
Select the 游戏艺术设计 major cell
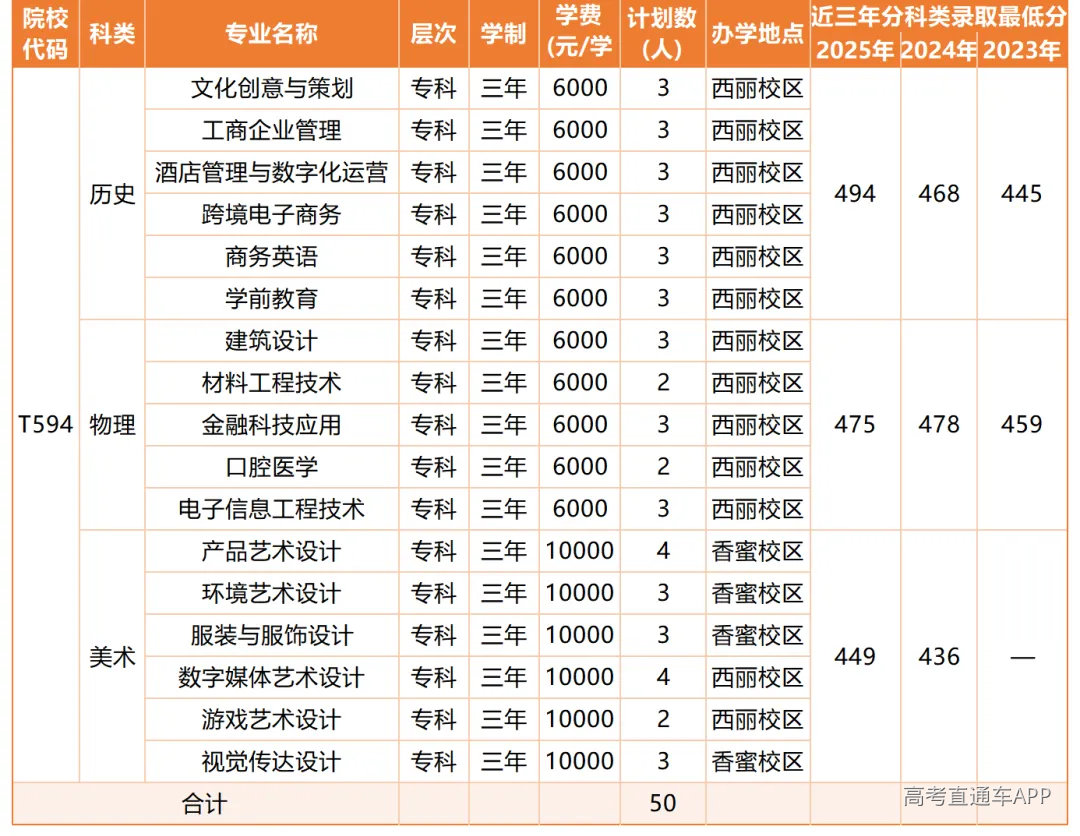pyautogui.click(x=271, y=720)
